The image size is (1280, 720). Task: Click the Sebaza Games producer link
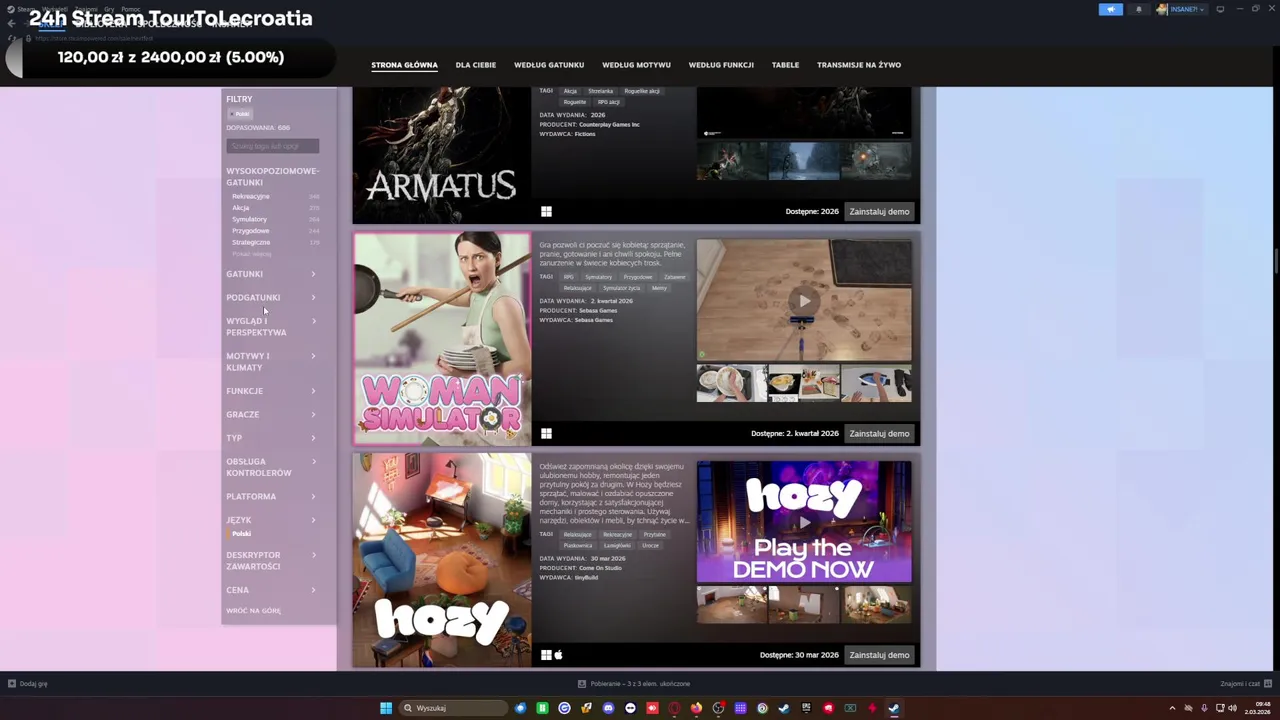598,311
